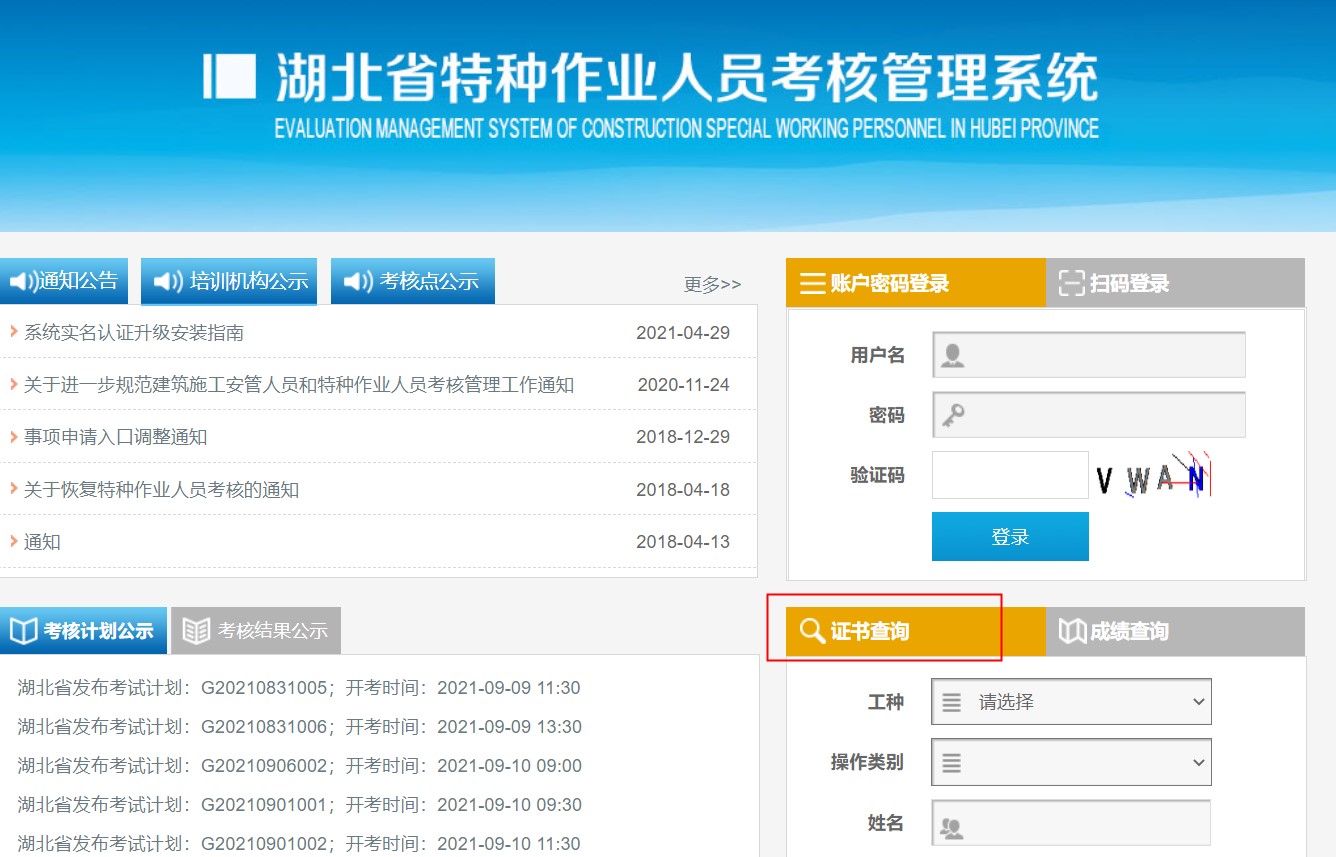Open notice 关于恢复特种作业人员考核的通知
This screenshot has height=857, width=1336.
pos(161,490)
